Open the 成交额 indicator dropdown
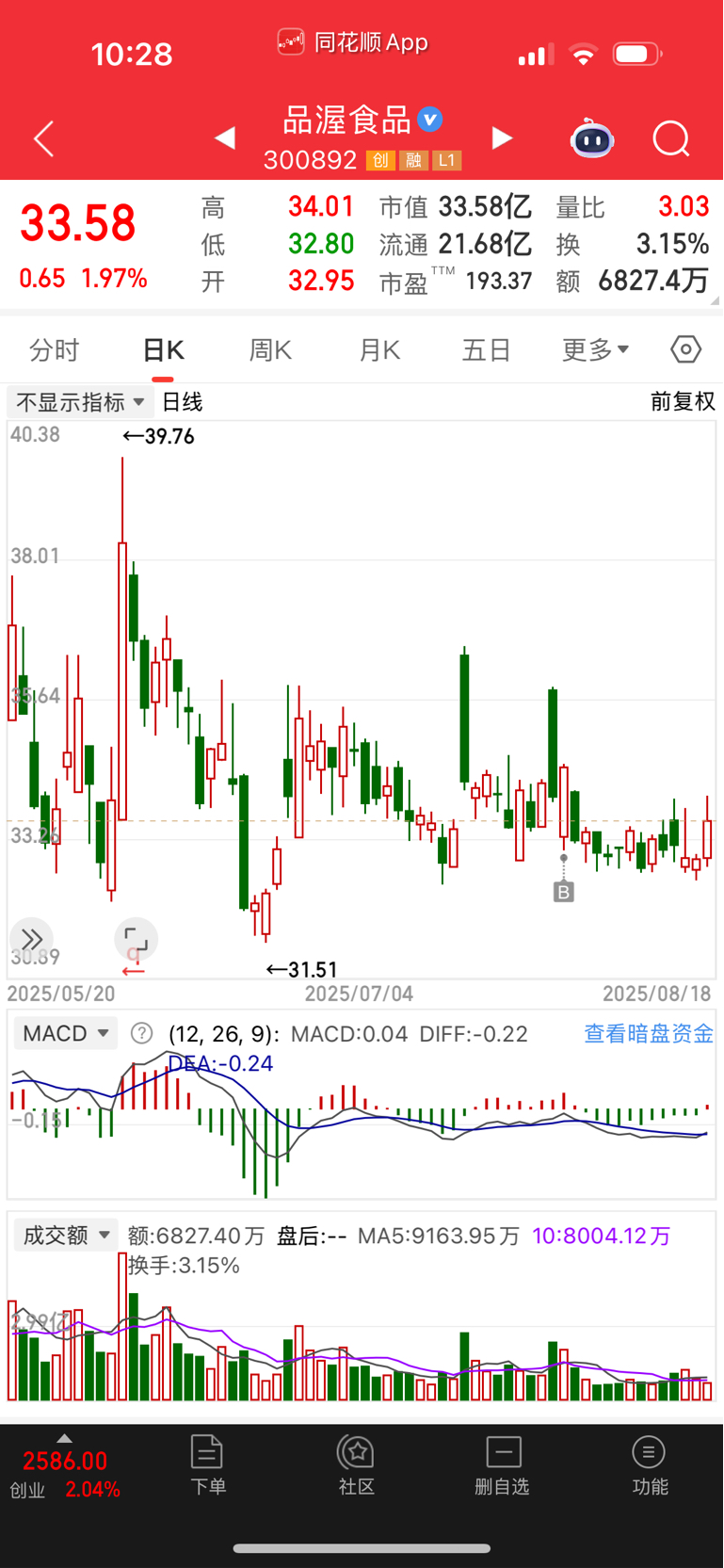This screenshot has width=724, height=1568. pyautogui.click(x=66, y=1235)
